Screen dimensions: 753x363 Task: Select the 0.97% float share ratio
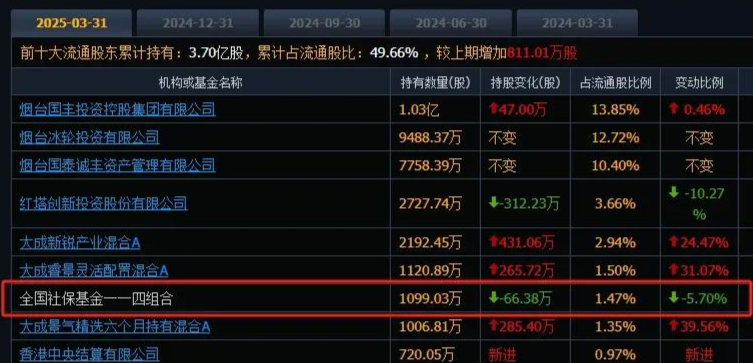(x=615, y=355)
